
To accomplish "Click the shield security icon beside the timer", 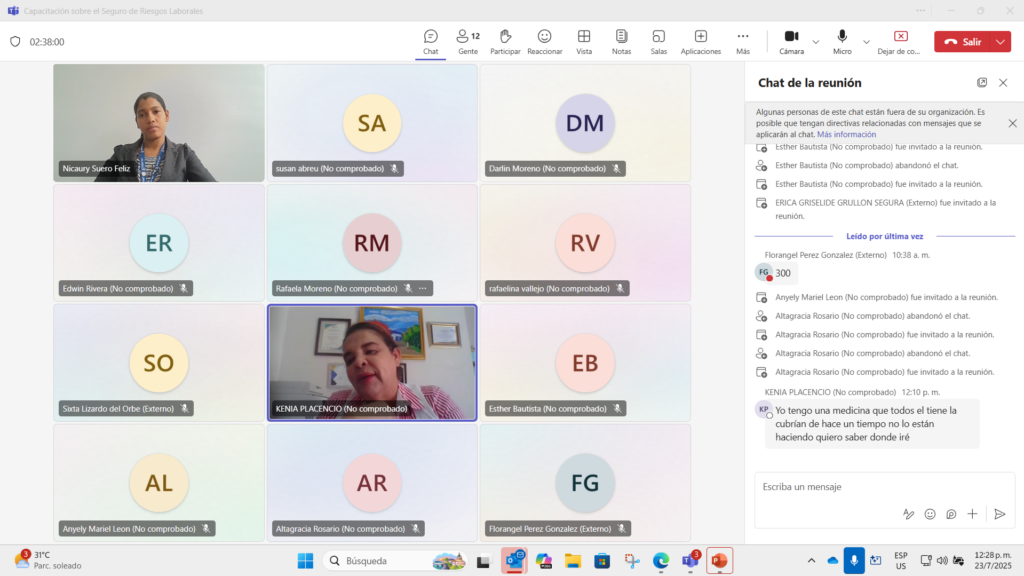I will (15, 42).
